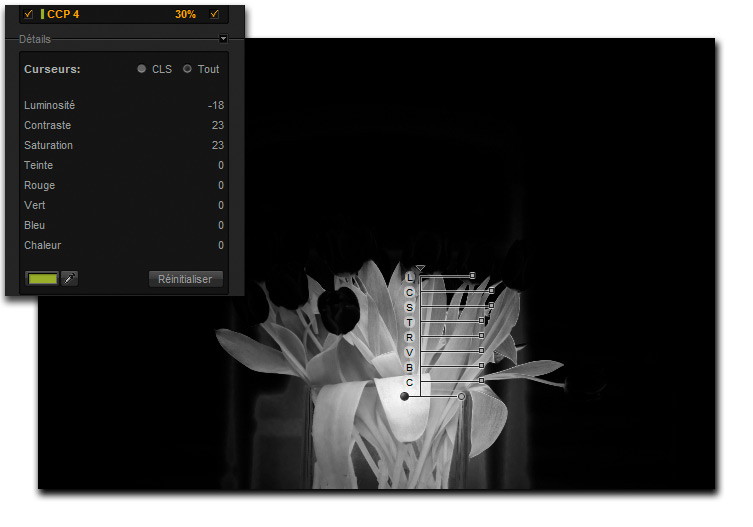Toggle the checkbox right of 30%
This screenshot has height=527, width=753.
215,14
